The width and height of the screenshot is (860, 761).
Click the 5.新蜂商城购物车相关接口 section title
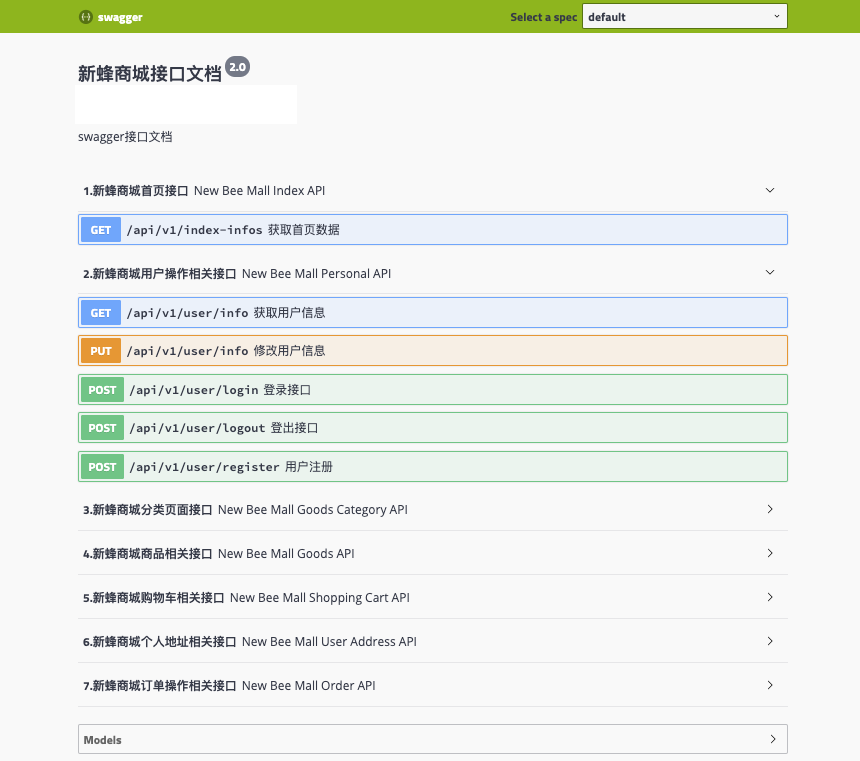pyautogui.click(x=154, y=597)
